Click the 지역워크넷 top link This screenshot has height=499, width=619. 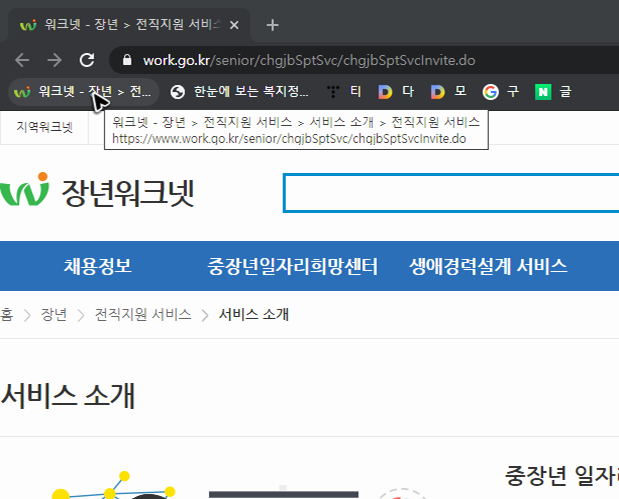pyautogui.click(x=45, y=127)
